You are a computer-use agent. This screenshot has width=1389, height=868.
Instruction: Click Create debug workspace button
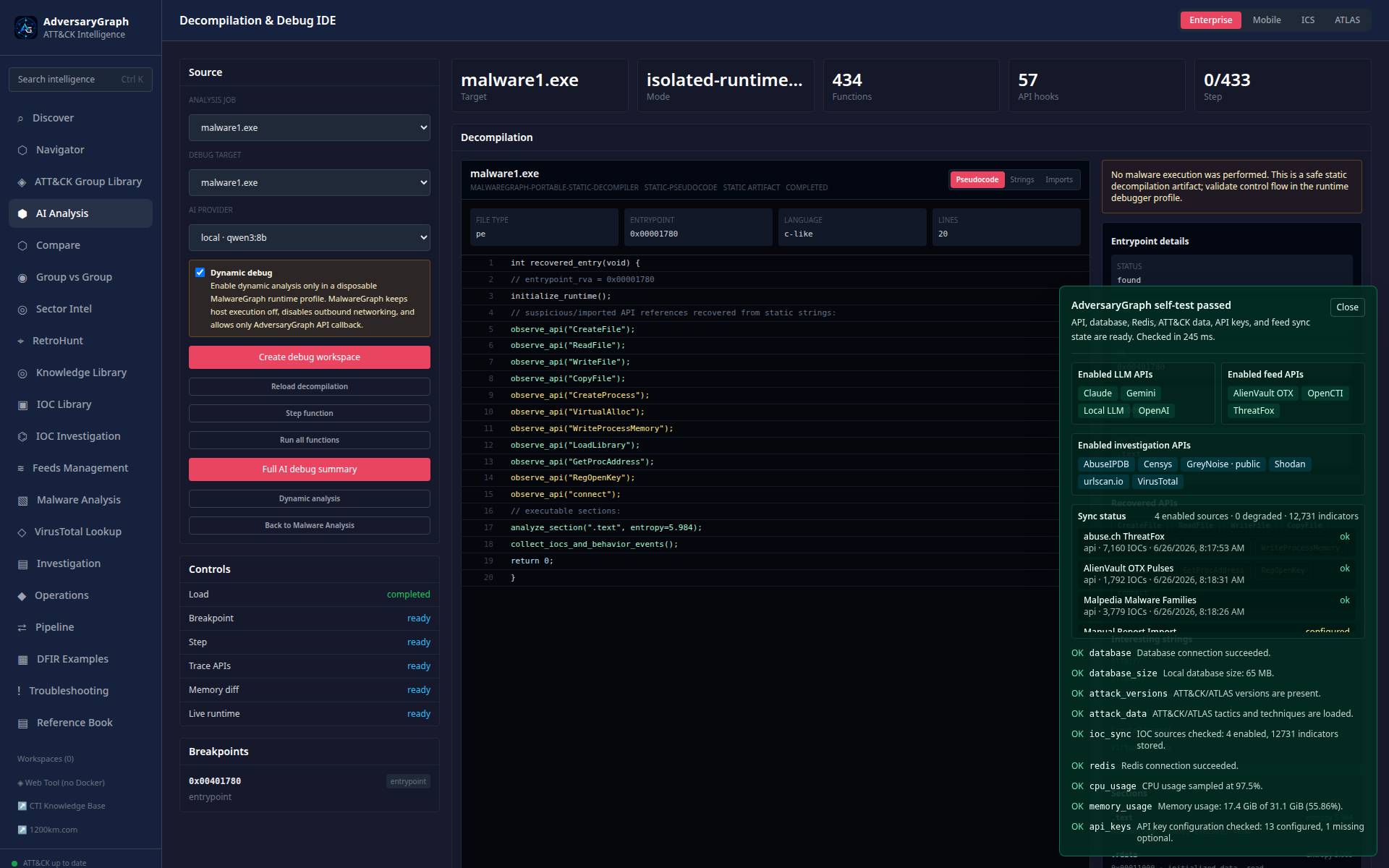pos(310,357)
